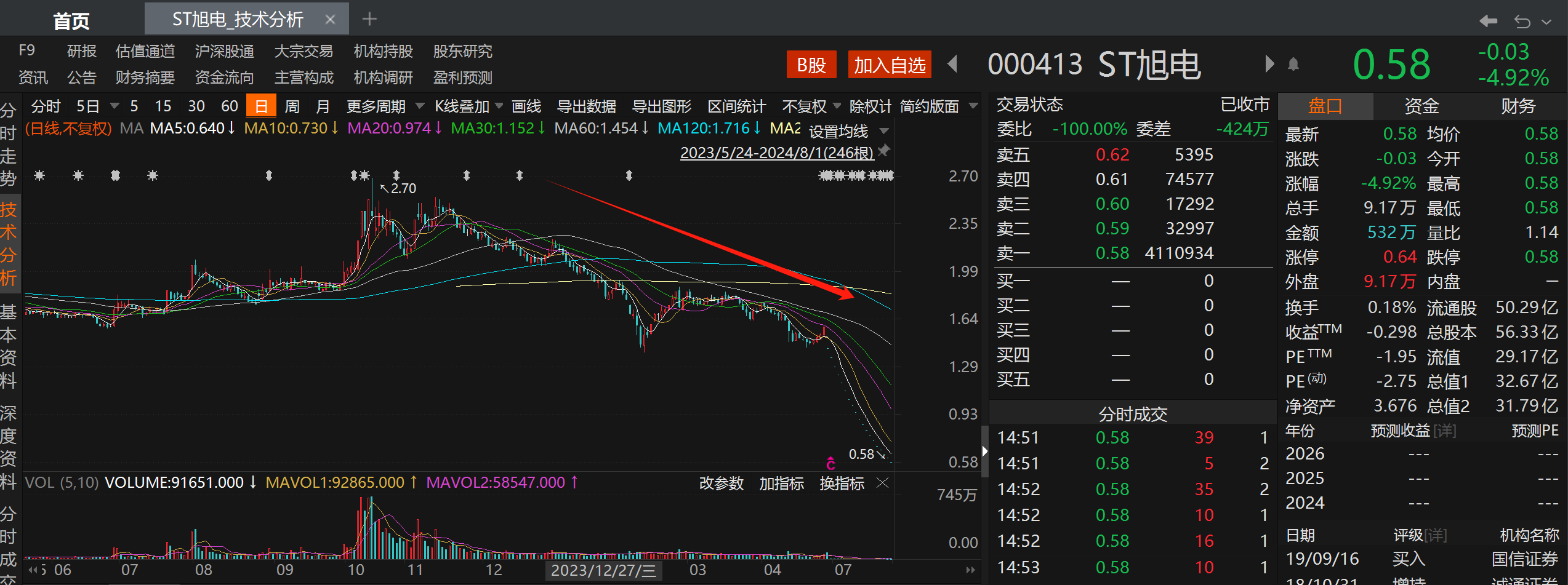Viewport: 1568px width, 585px height.
Task: Click 改参数 in the VOL pane
Action: click(x=722, y=484)
